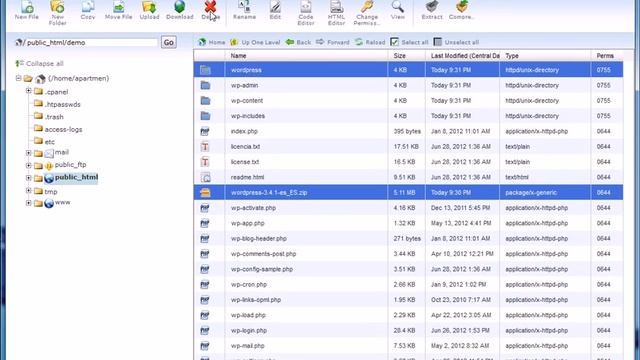The height and width of the screenshot is (360, 640).
Task: Open the HTML Editor
Action: point(336,12)
